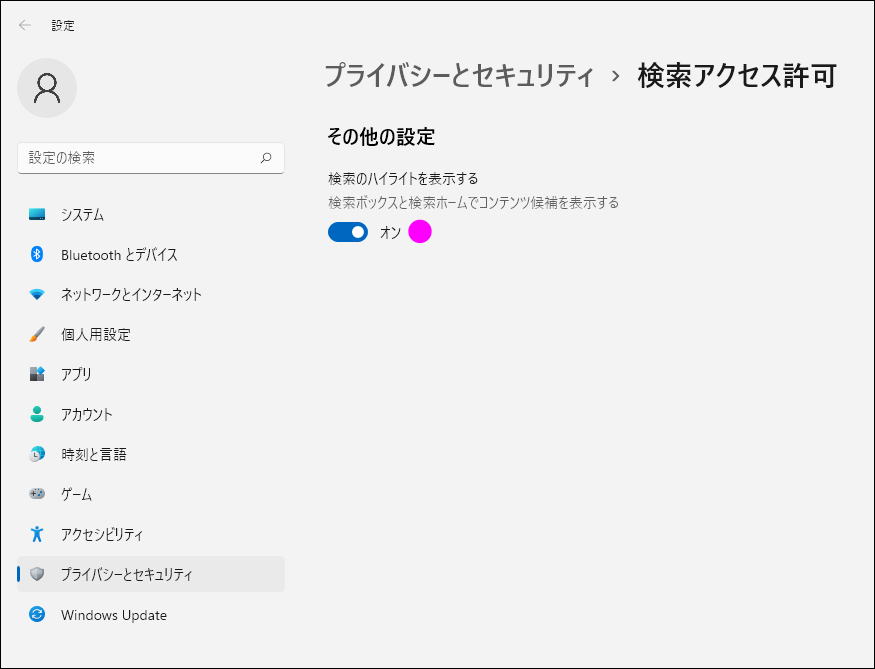The width and height of the screenshot is (875, 669).
Task: Click the Accessibility figure icon
Action: point(37,534)
